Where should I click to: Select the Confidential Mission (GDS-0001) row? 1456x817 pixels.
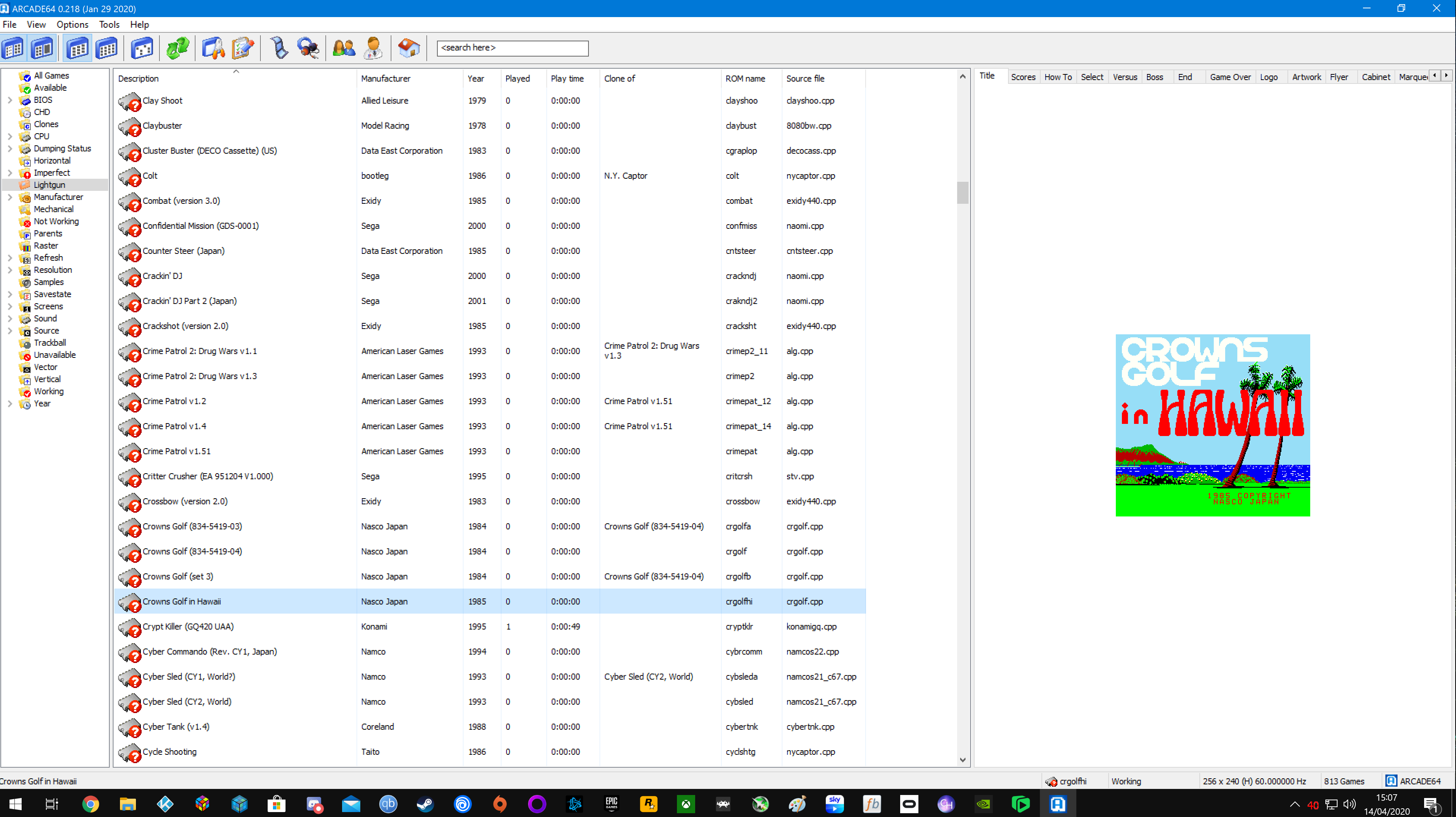(489, 226)
